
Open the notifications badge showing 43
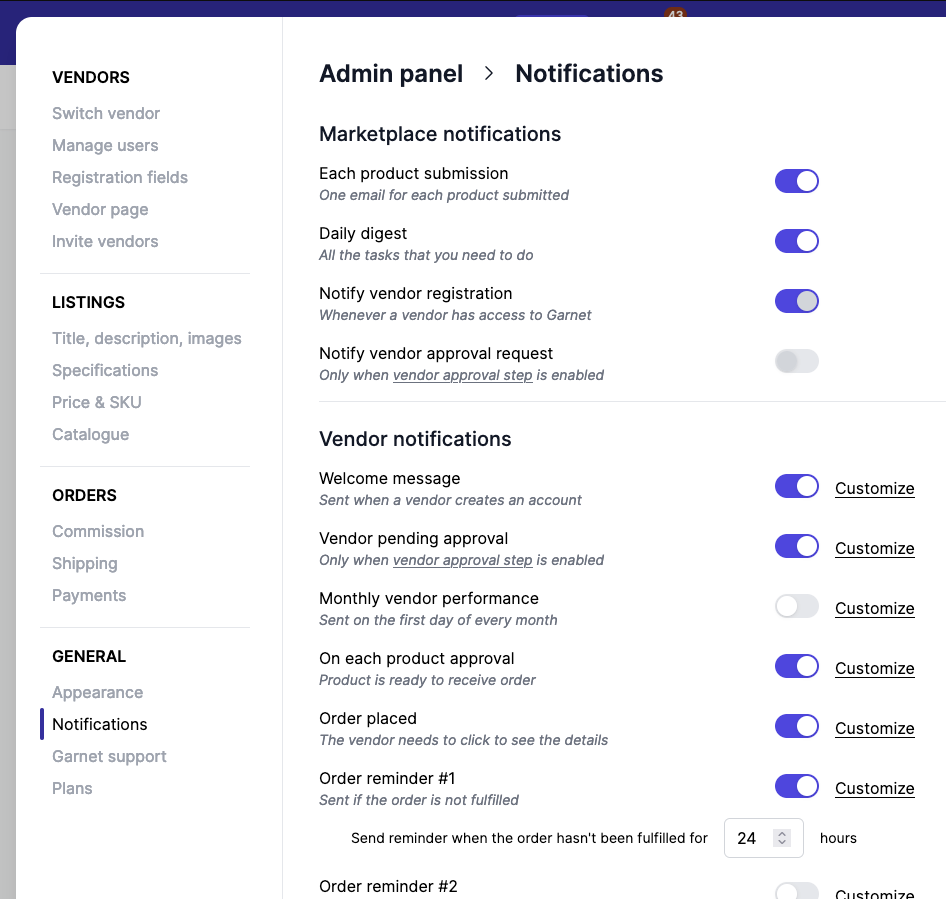coord(673,14)
